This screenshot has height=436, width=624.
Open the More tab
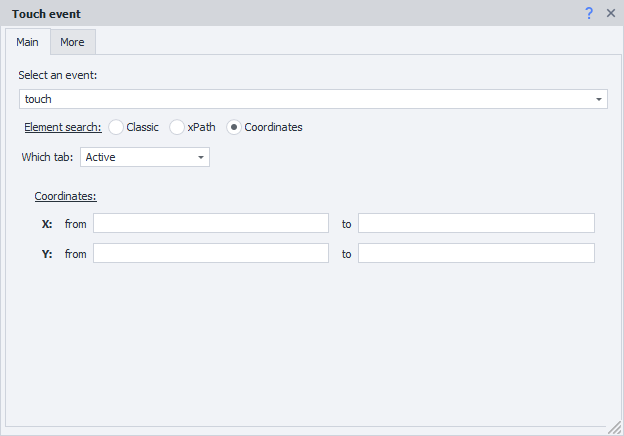click(72, 42)
